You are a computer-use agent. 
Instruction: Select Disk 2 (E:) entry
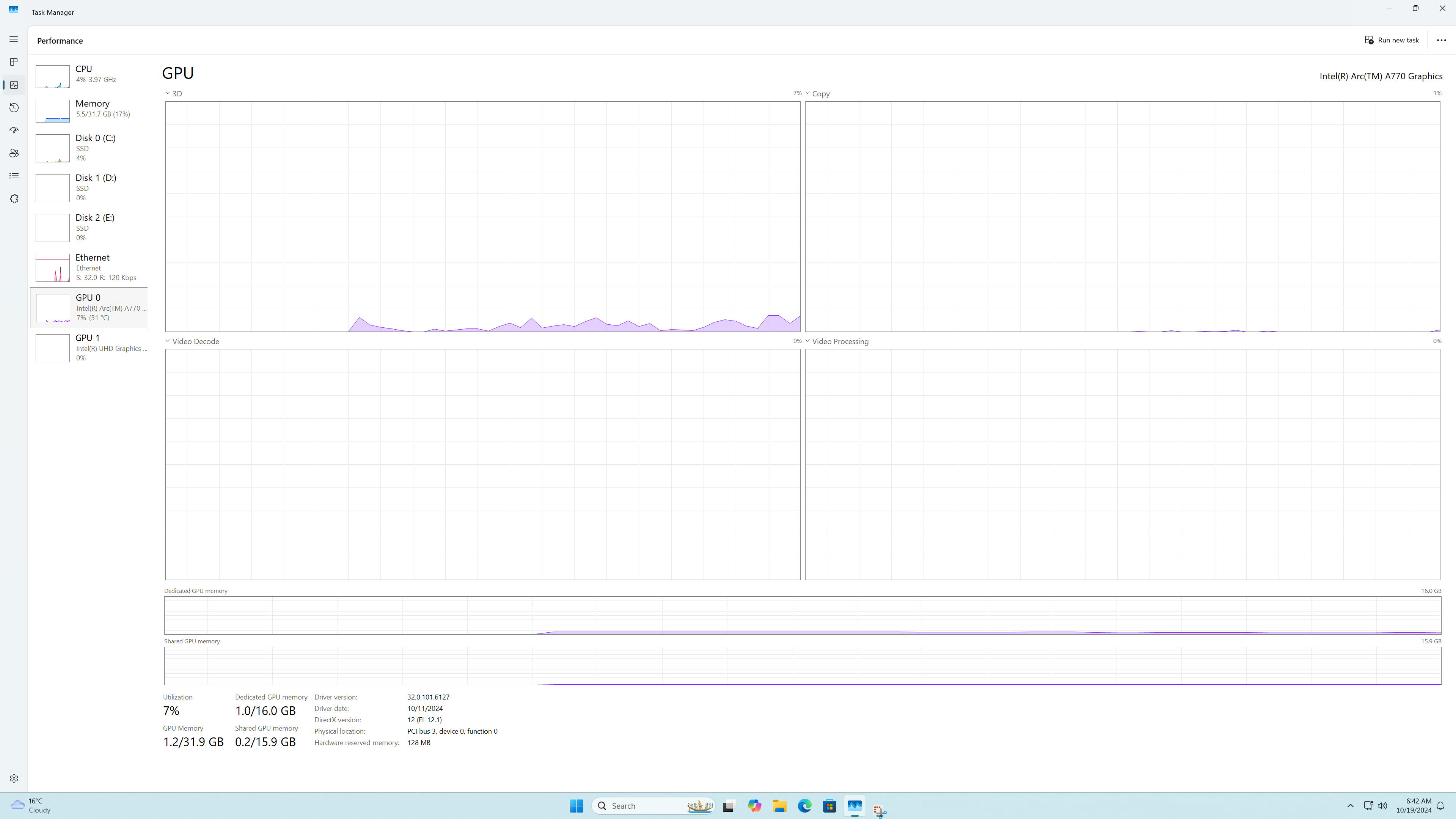[x=89, y=228]
